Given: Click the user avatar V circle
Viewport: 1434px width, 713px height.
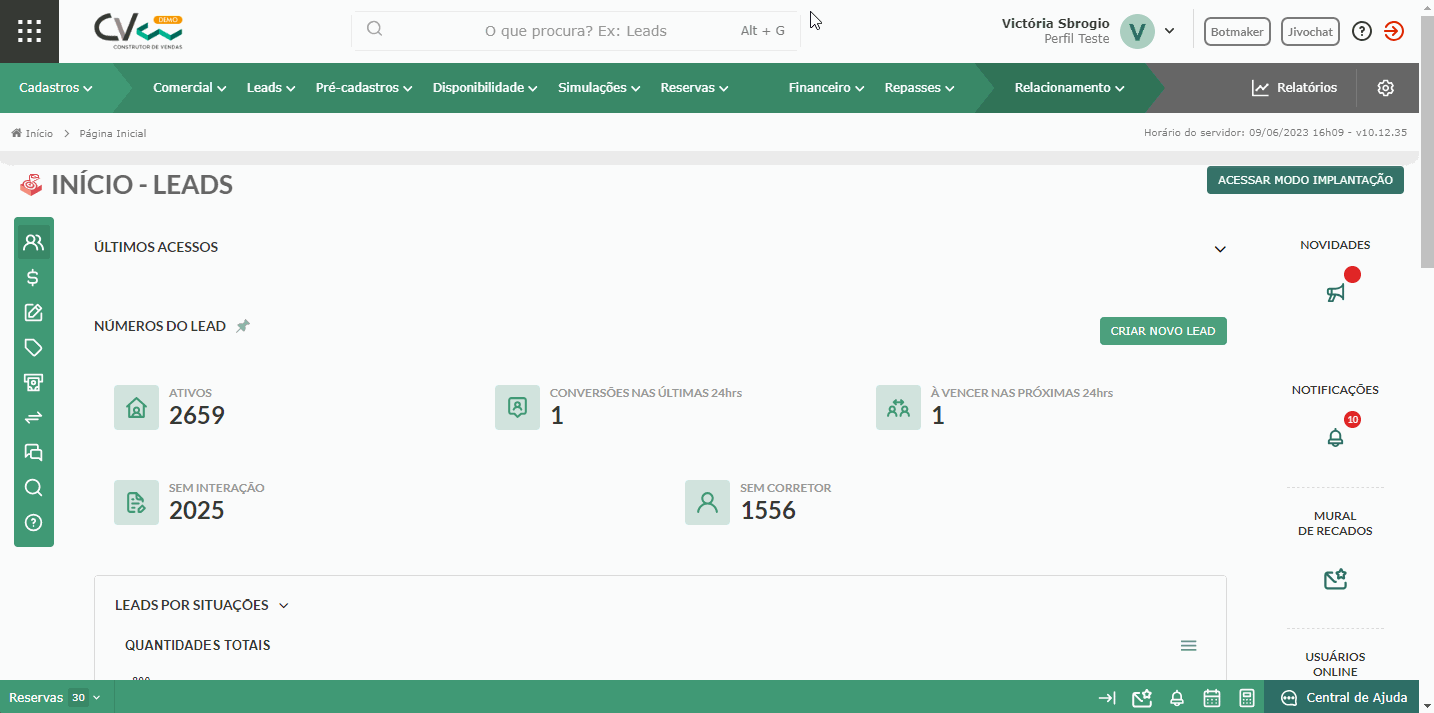Looking at the screenshot, I should (x=1137, y=31).
